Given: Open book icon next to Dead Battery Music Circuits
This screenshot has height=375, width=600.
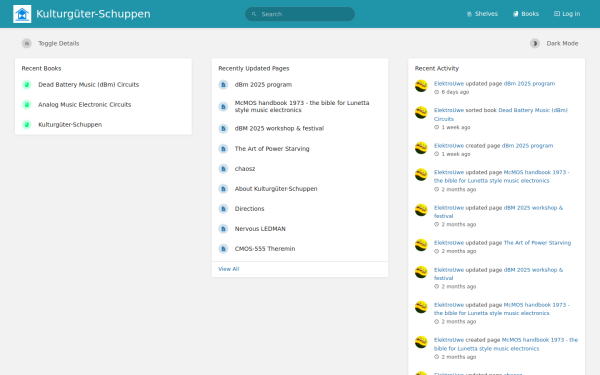Looking at the screenshot, I should click(x=26, y=85).
